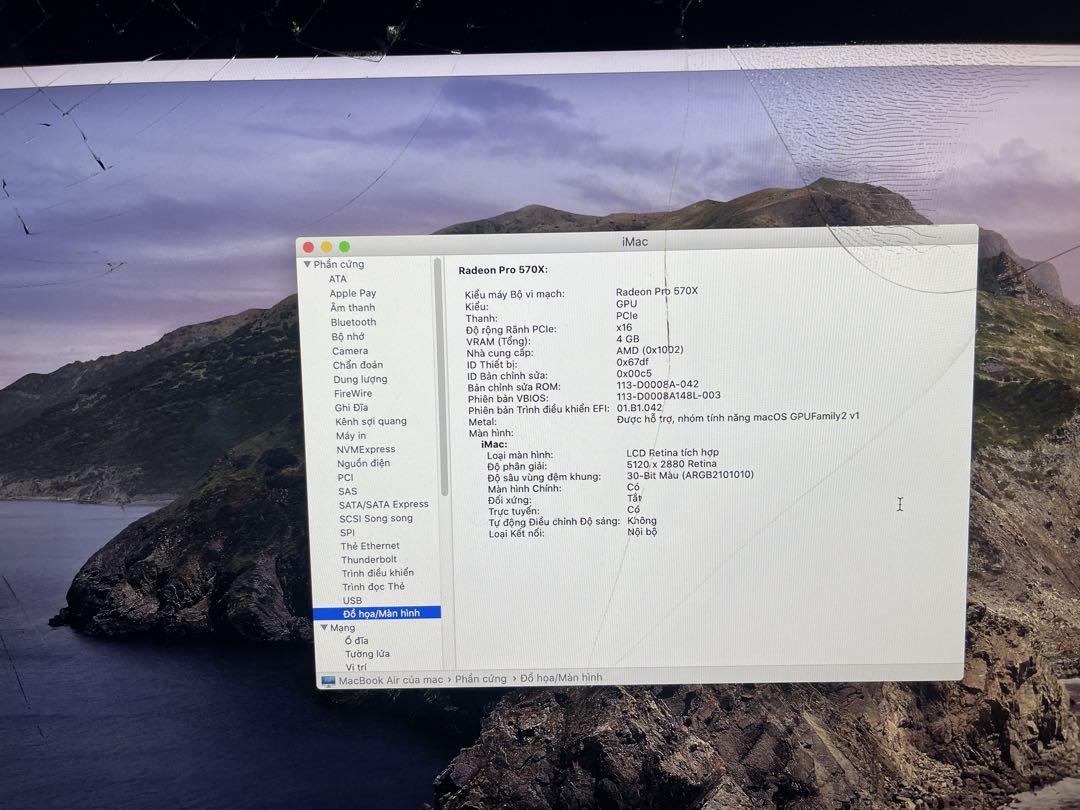The height and width of the screenshot is (810, 1080).
Task: Select USB in the hardware list
Action: click(353, 601)
